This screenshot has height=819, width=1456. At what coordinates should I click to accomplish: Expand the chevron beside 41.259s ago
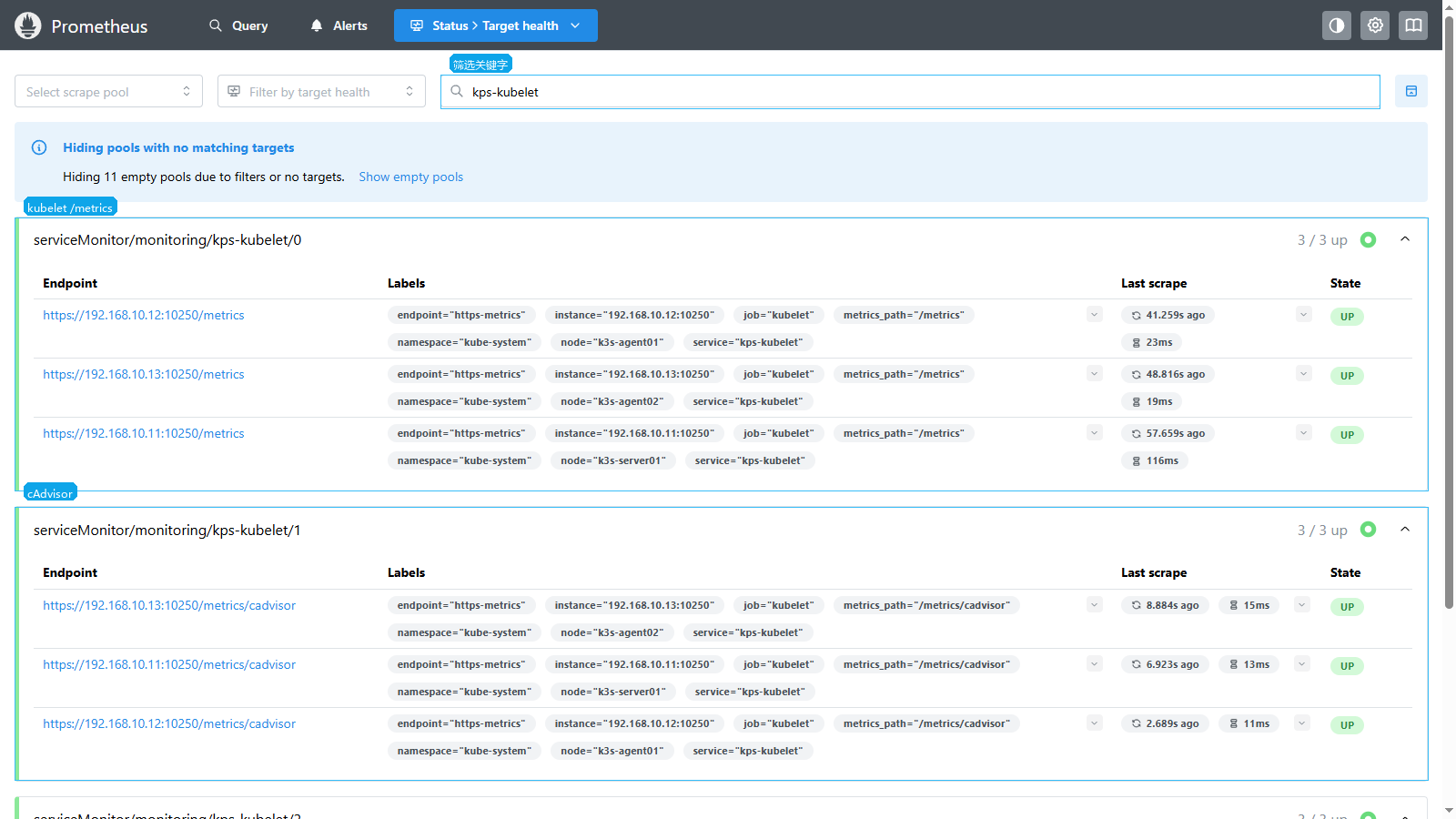point(1304,315)
